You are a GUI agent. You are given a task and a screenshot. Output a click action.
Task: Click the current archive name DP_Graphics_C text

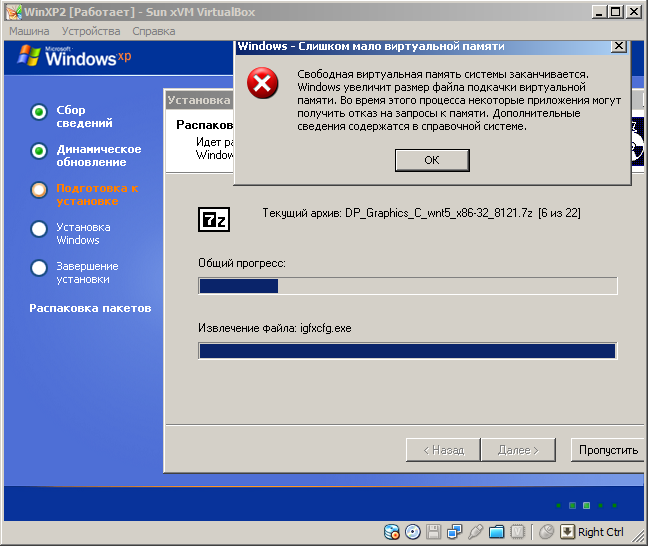pos(439,213)
